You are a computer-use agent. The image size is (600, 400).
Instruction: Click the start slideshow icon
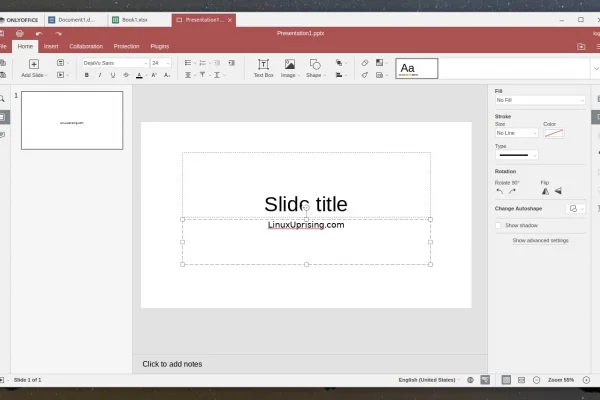point(60,75)
